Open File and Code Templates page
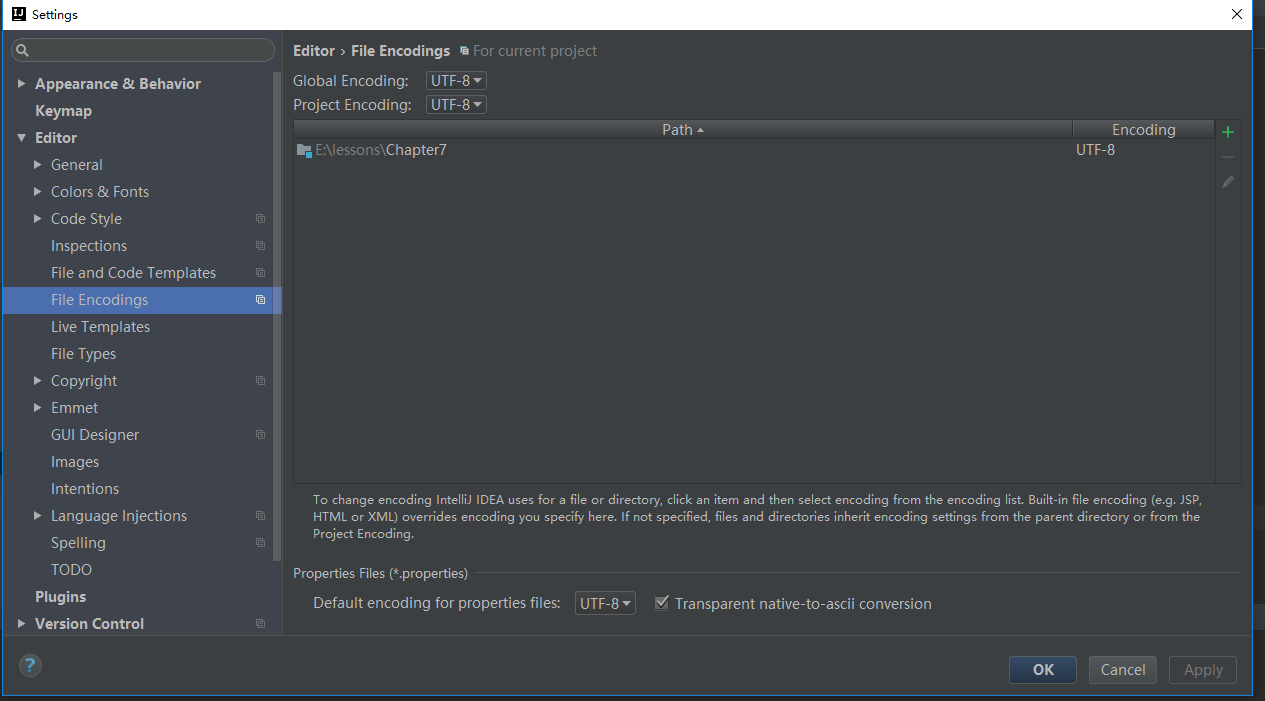The height and width of the screenshot is (701, 1265). (133, 273)
